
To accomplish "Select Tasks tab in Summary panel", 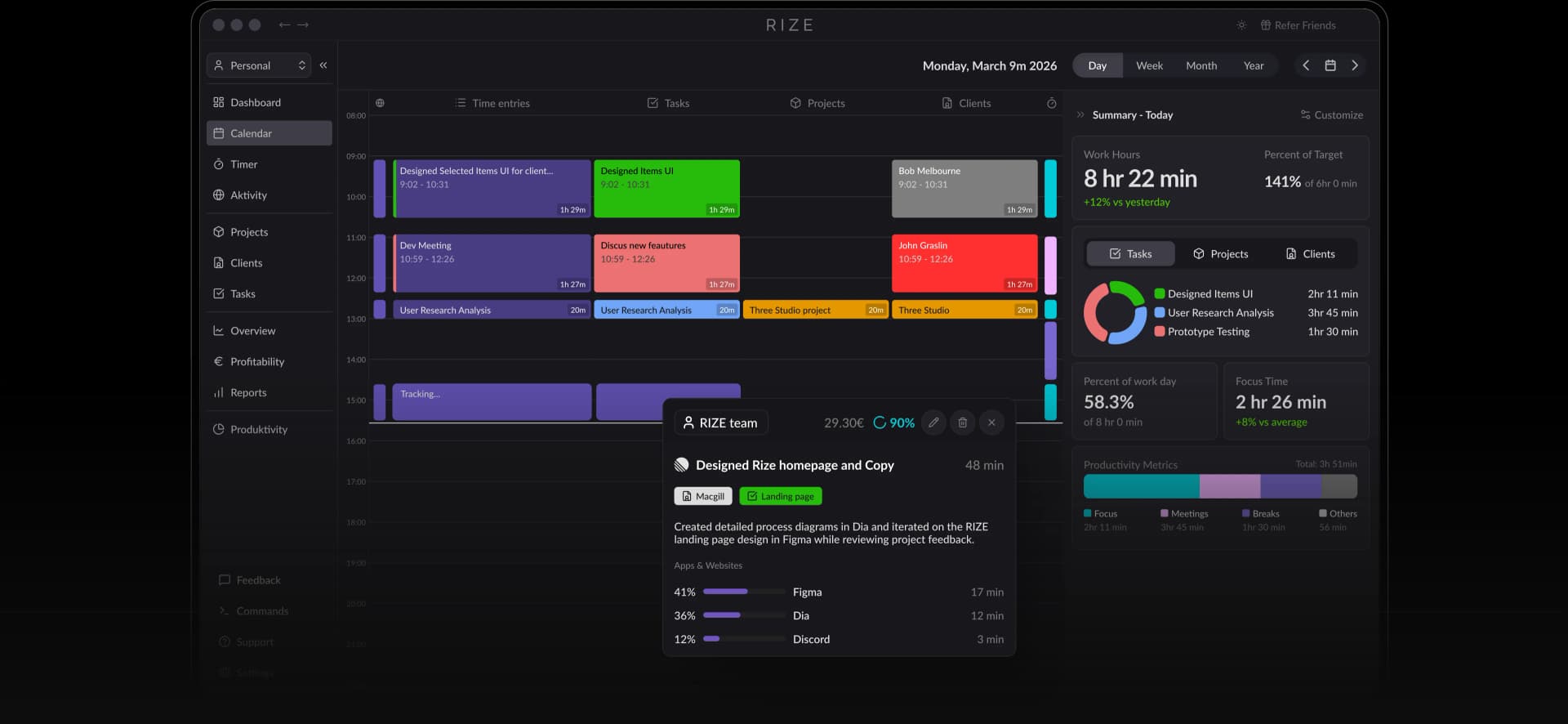I will [1130, 254].
